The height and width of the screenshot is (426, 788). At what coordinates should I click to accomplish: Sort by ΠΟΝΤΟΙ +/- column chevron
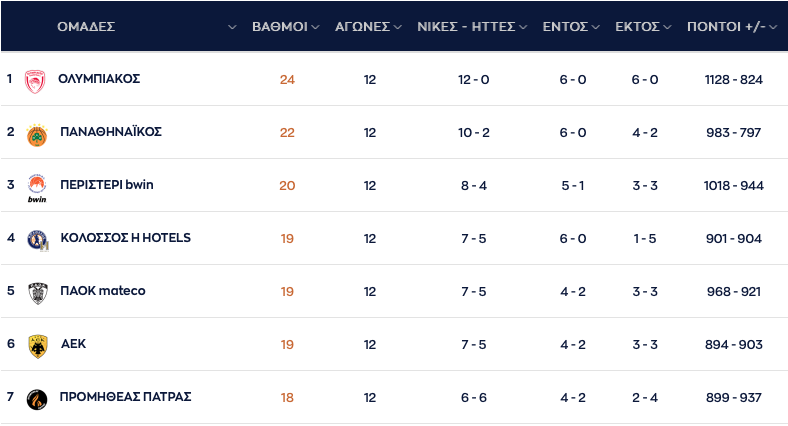tap(773, 27)
